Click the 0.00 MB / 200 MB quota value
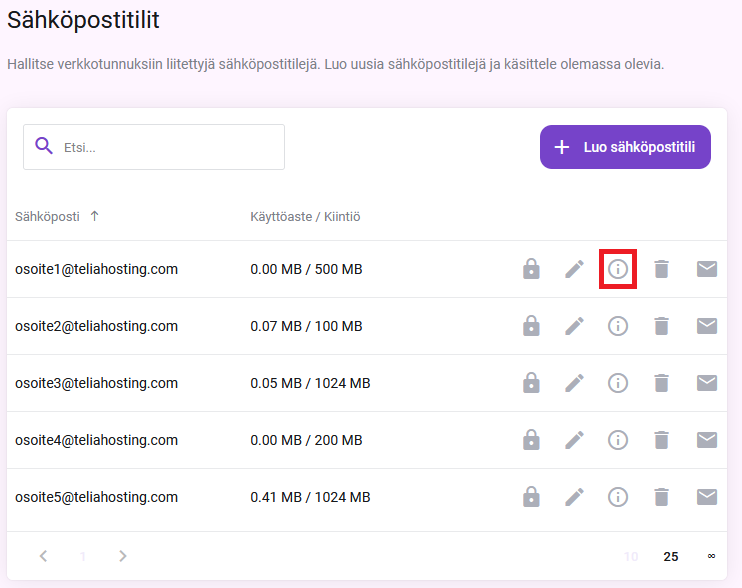Viewport: 742px width, 588px height. (x=306, y=440)
